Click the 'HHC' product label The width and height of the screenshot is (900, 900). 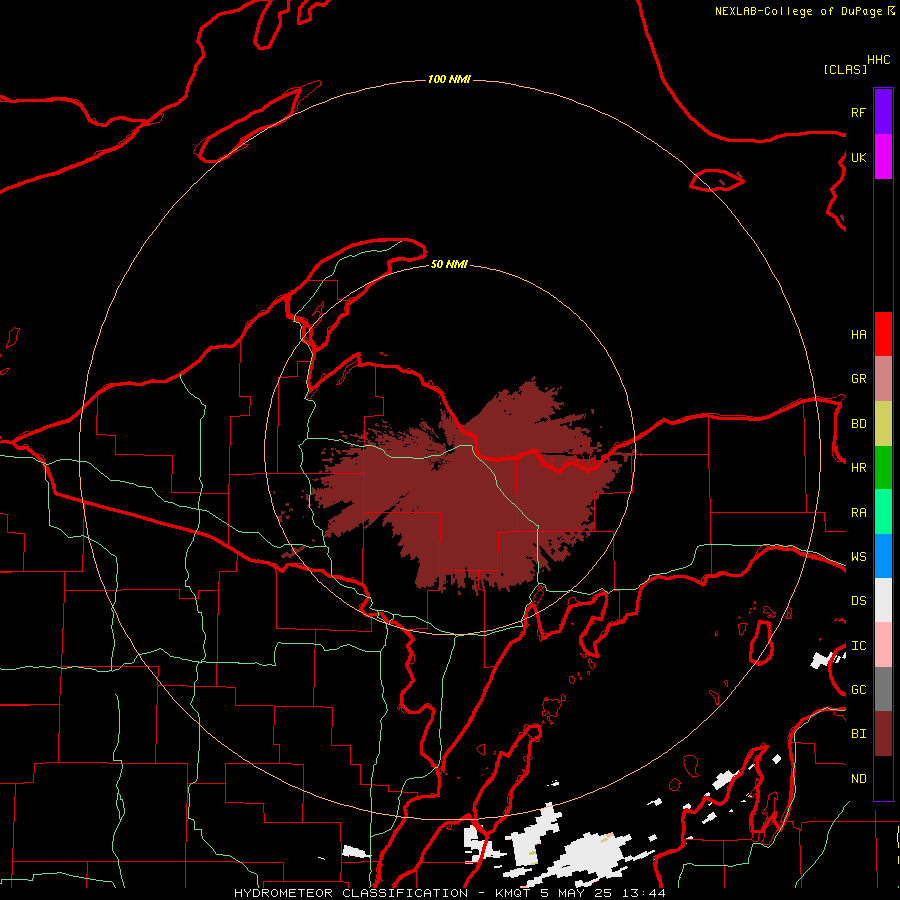878,60
